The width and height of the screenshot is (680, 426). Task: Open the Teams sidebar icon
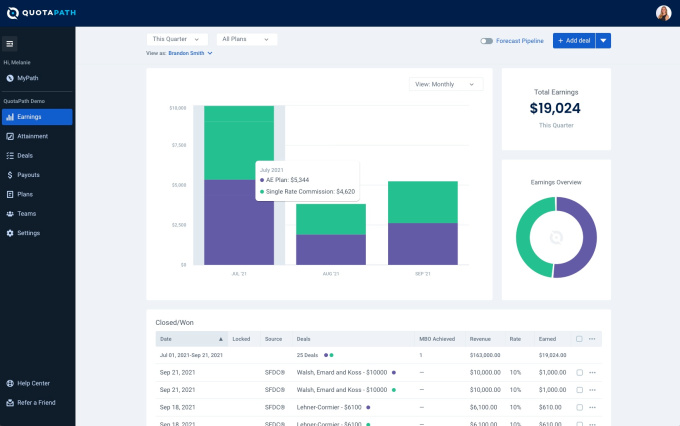tap(10, 214)
